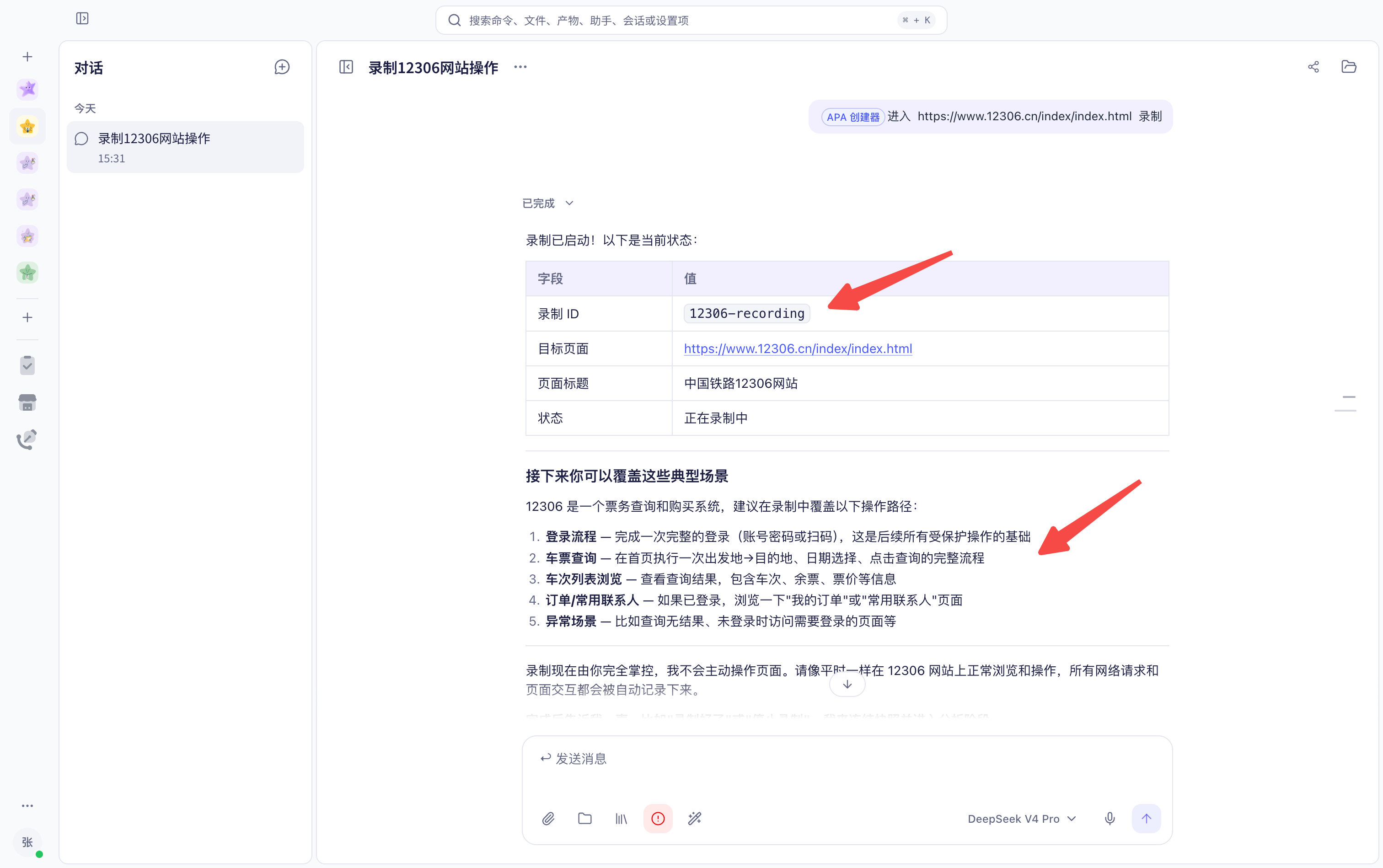Select the yellow star assistant avatar
The image size is (1383, 868).
tap(27, 126)
